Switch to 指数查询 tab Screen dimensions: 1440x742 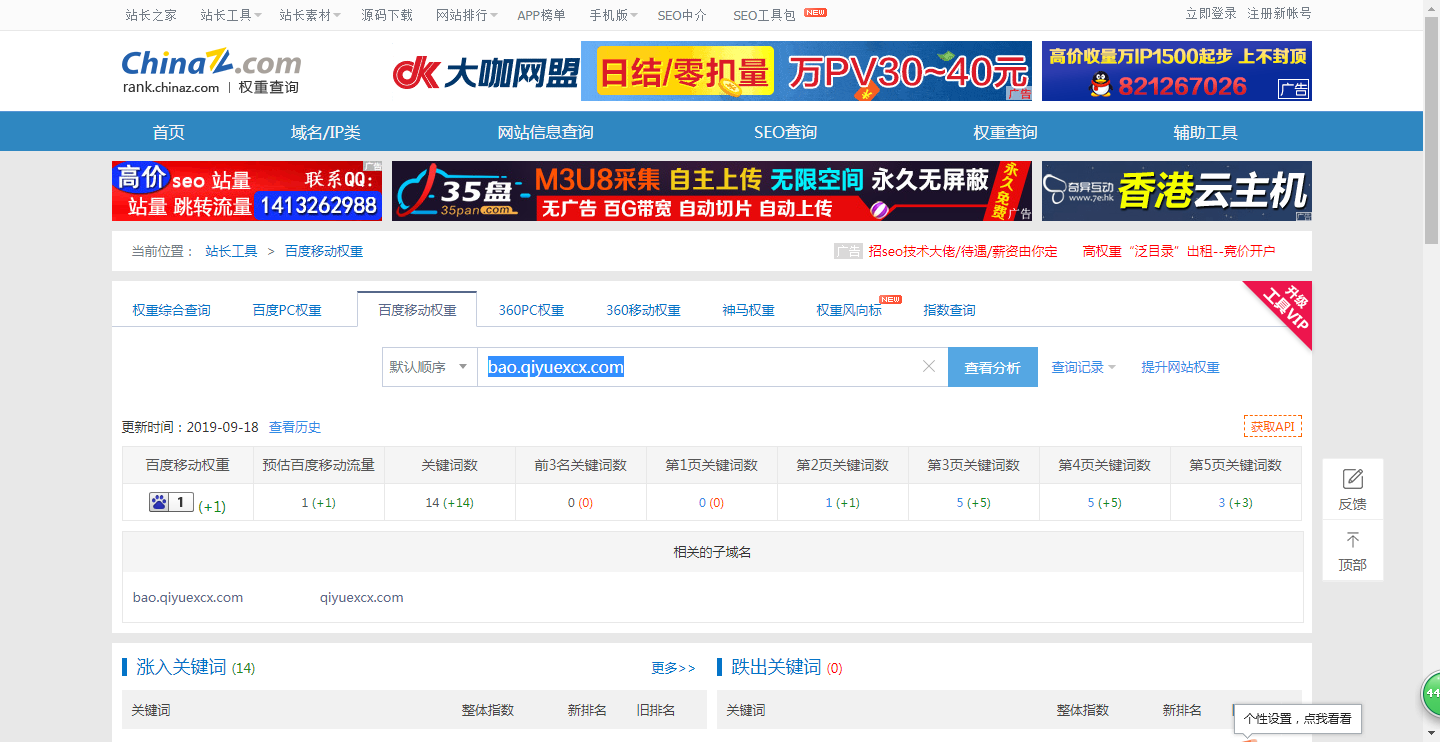pyautogui.click(x=949, y=310)
